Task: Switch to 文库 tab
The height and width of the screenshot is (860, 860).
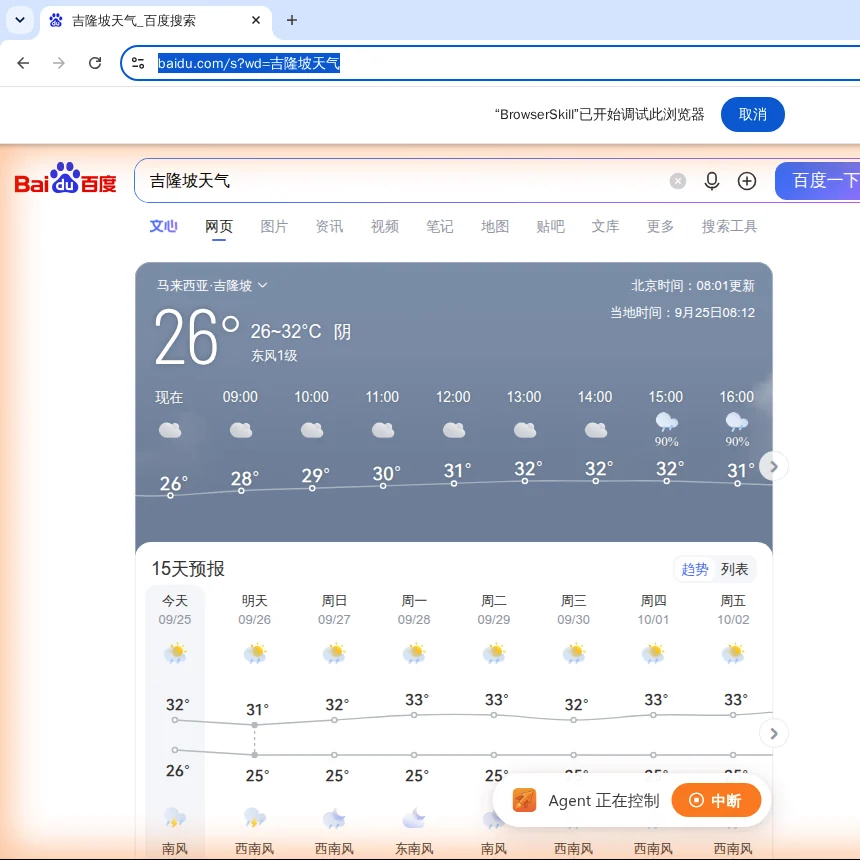Action: [605, 226]
